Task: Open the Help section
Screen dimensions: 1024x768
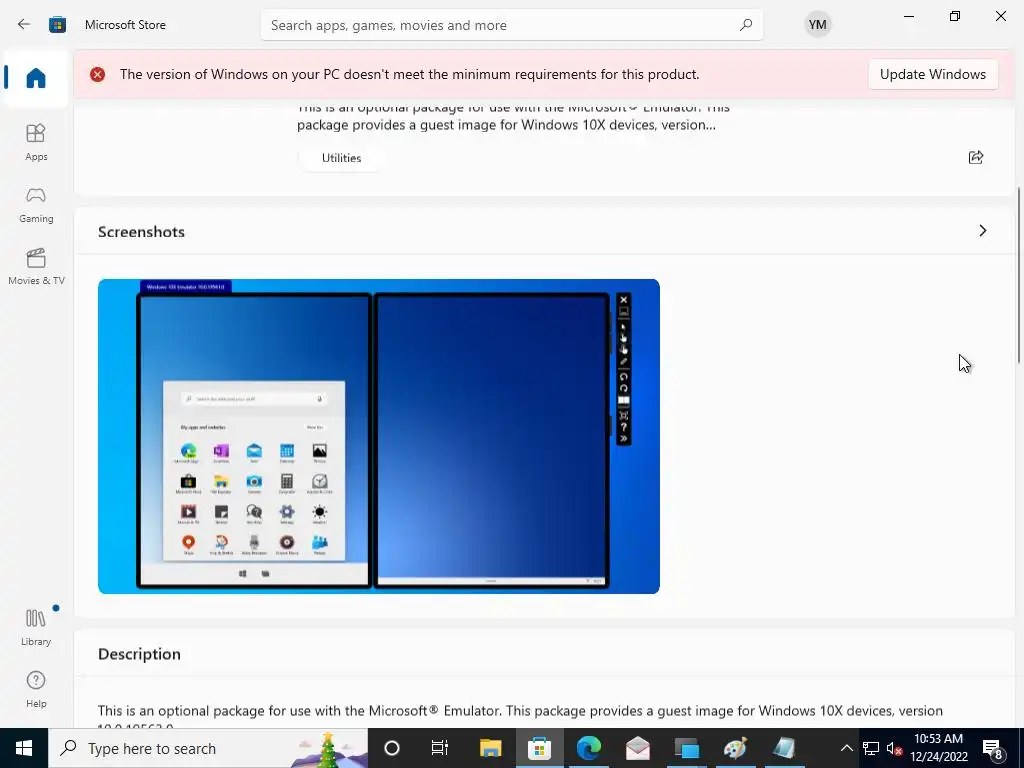Action: click(x=36, y=689)
